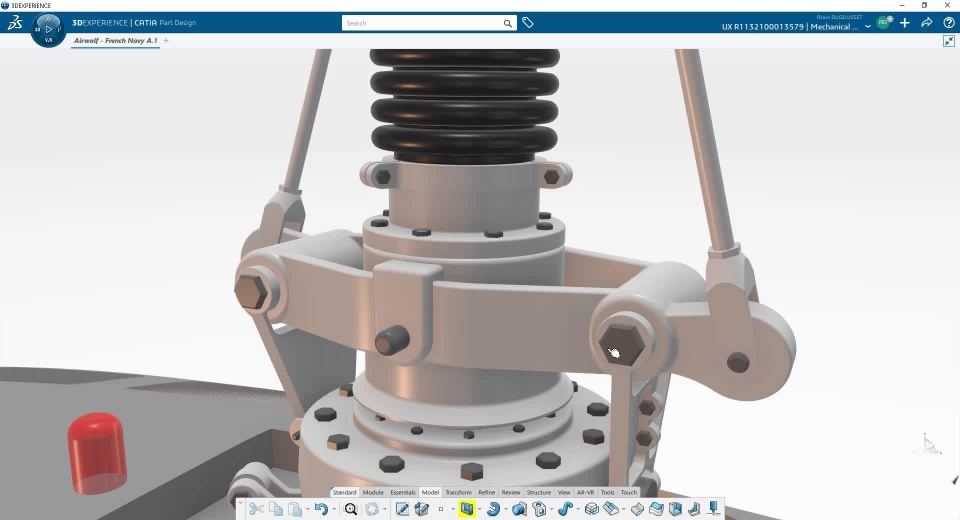Open the tag (6WTags) icon
Viewport: 960px width, 520px height.
click(528, 23)
